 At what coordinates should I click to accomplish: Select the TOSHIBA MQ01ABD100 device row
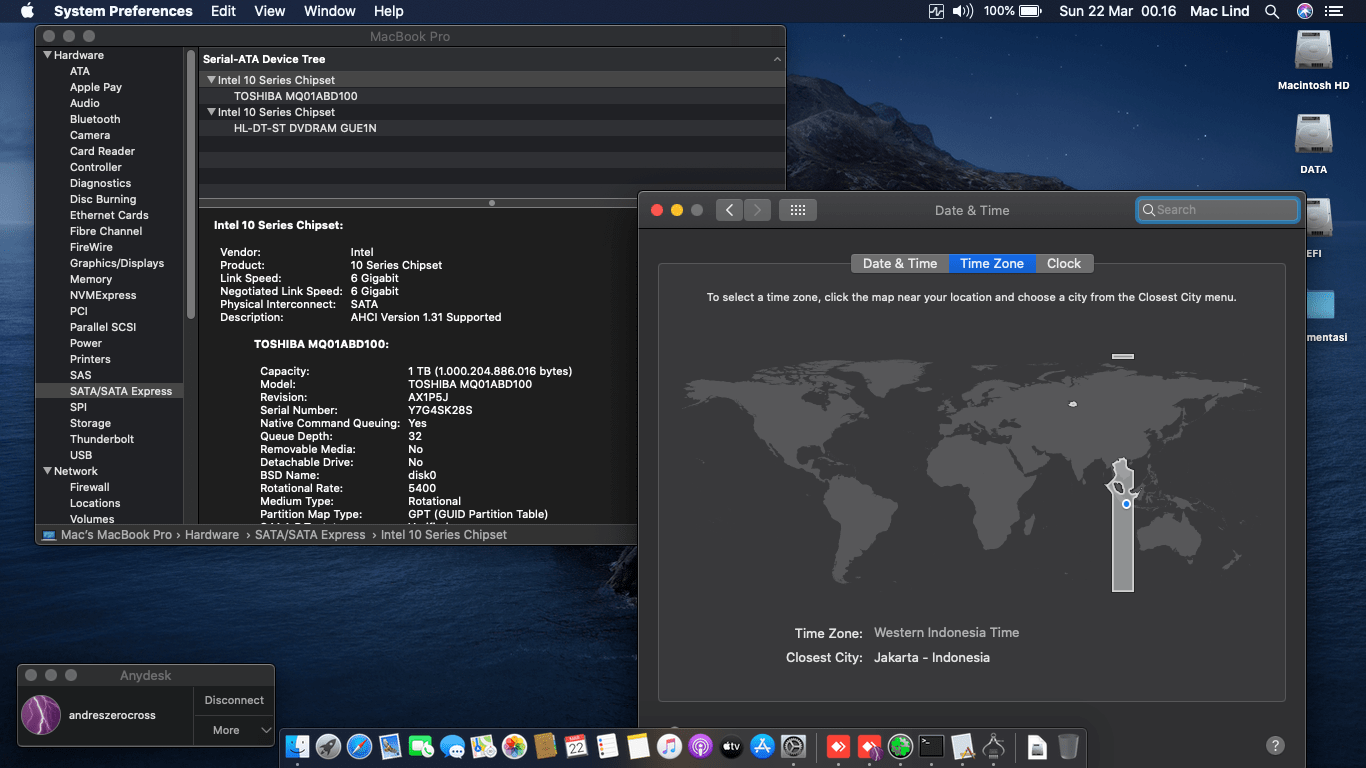coord(491,96)
